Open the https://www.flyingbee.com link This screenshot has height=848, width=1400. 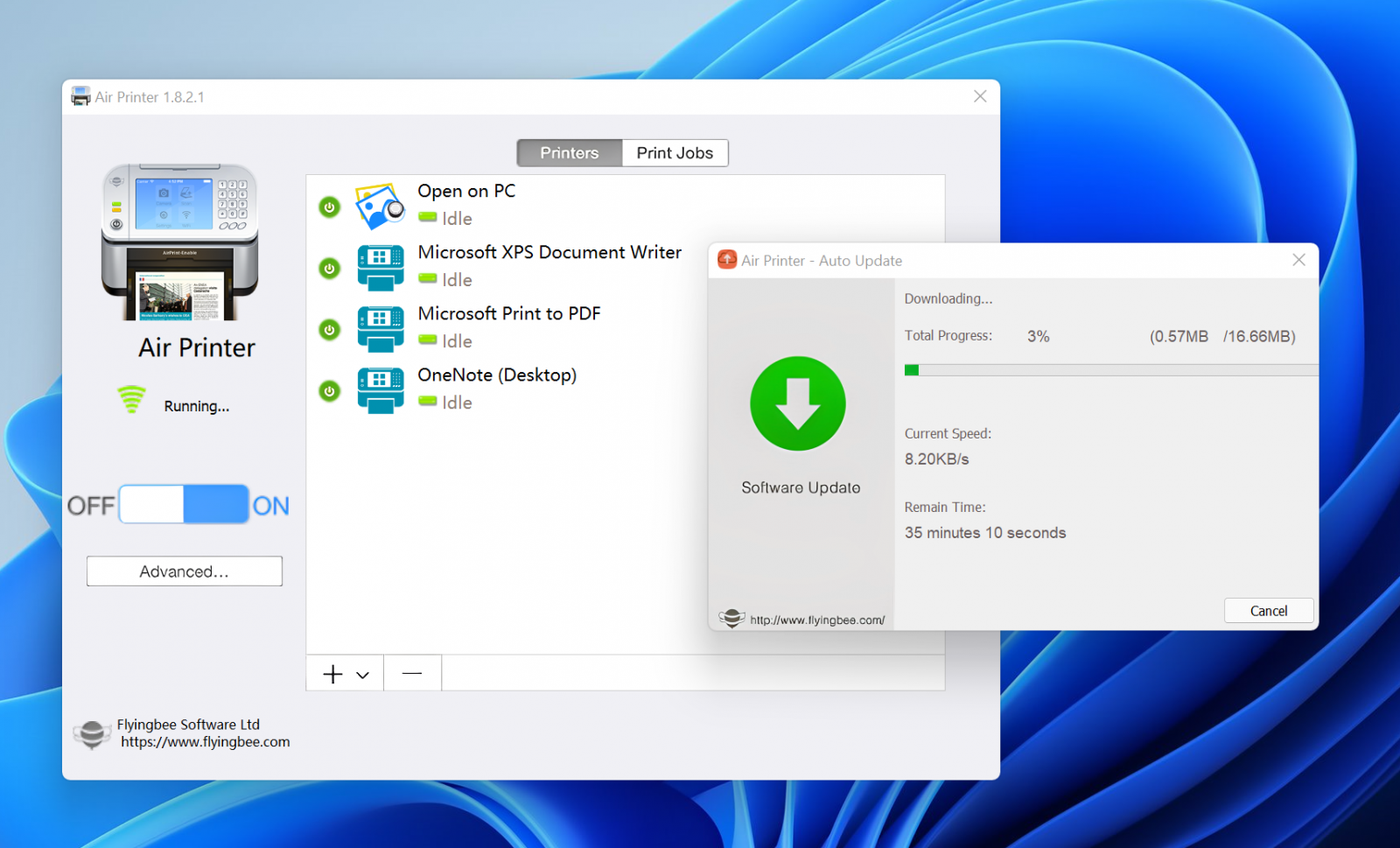tap(206, 742)
